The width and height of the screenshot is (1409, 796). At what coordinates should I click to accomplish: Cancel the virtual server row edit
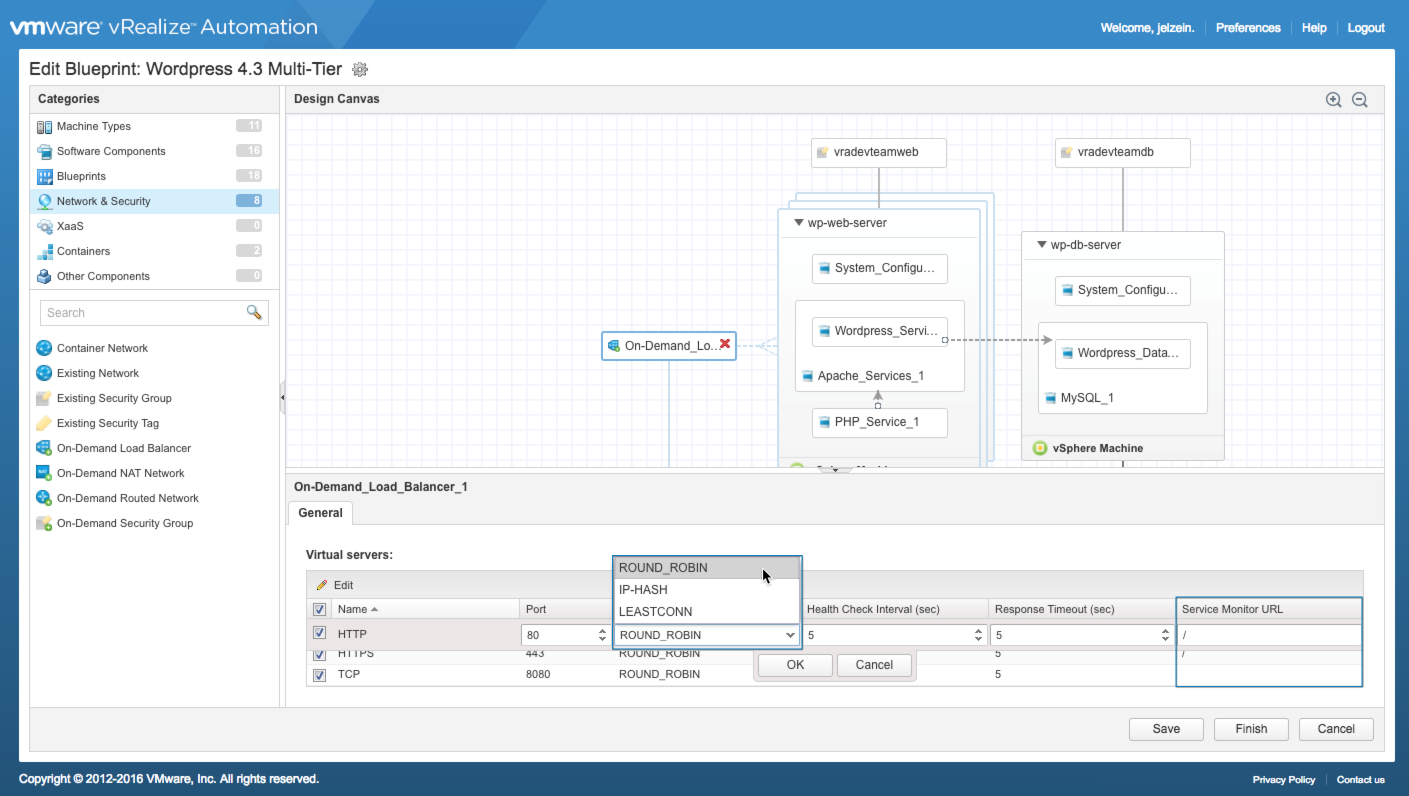(x=874, y=665)
